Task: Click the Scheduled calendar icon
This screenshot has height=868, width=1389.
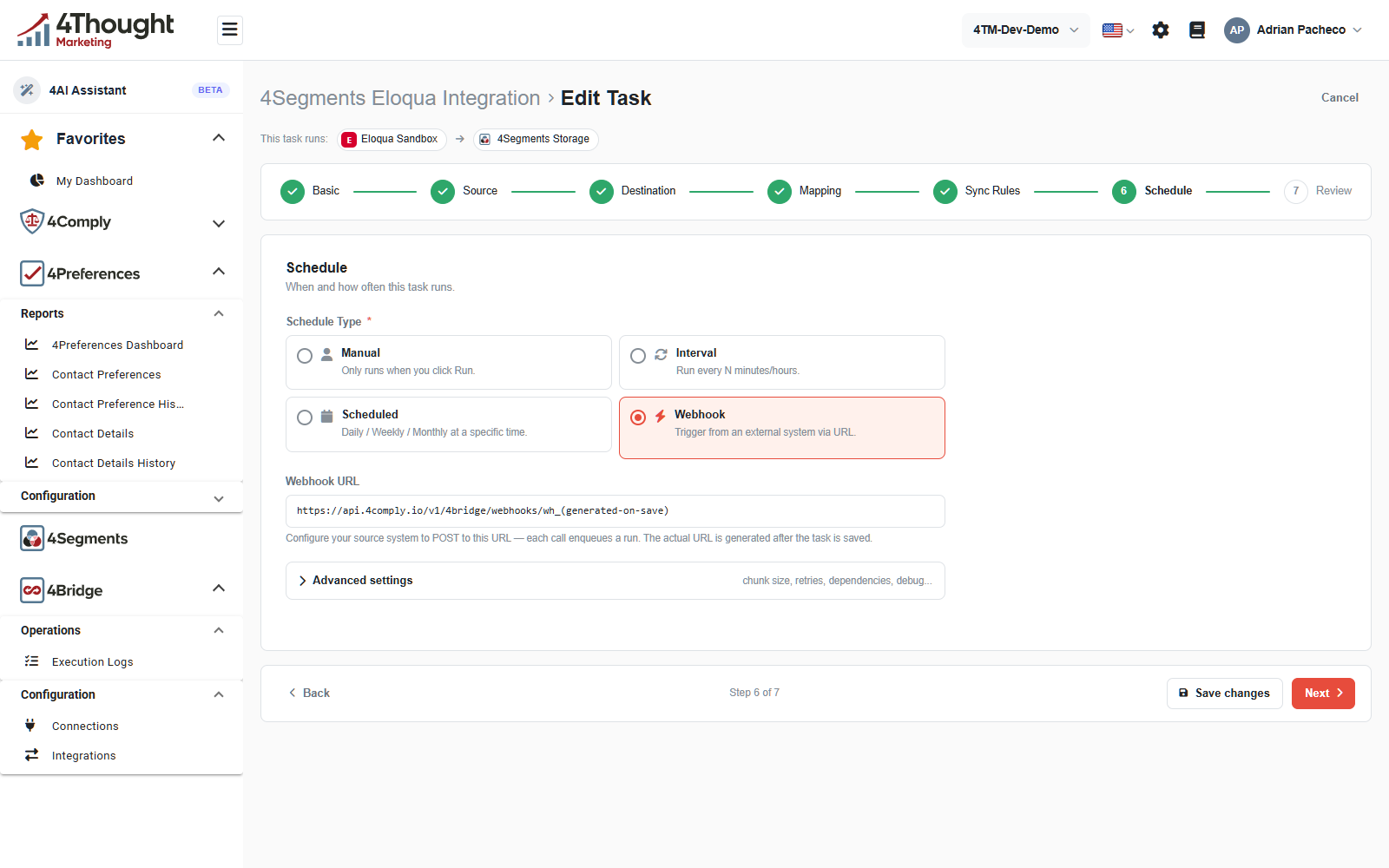Action: [327, 417]
